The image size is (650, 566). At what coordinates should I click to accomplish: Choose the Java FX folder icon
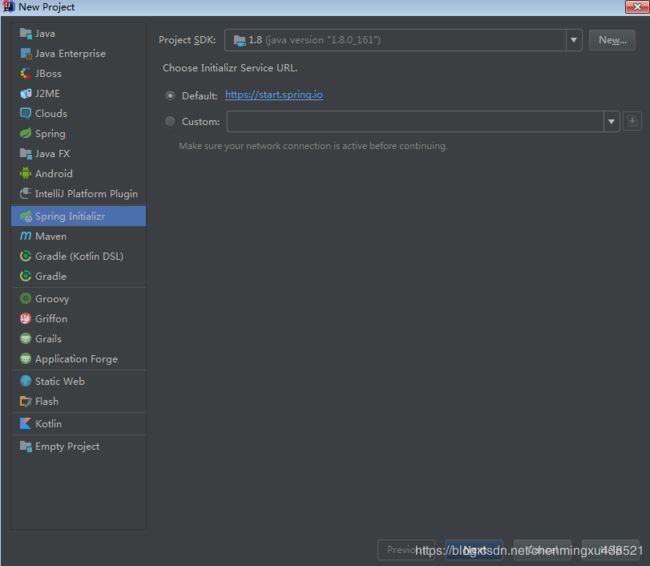pos(26,153)
